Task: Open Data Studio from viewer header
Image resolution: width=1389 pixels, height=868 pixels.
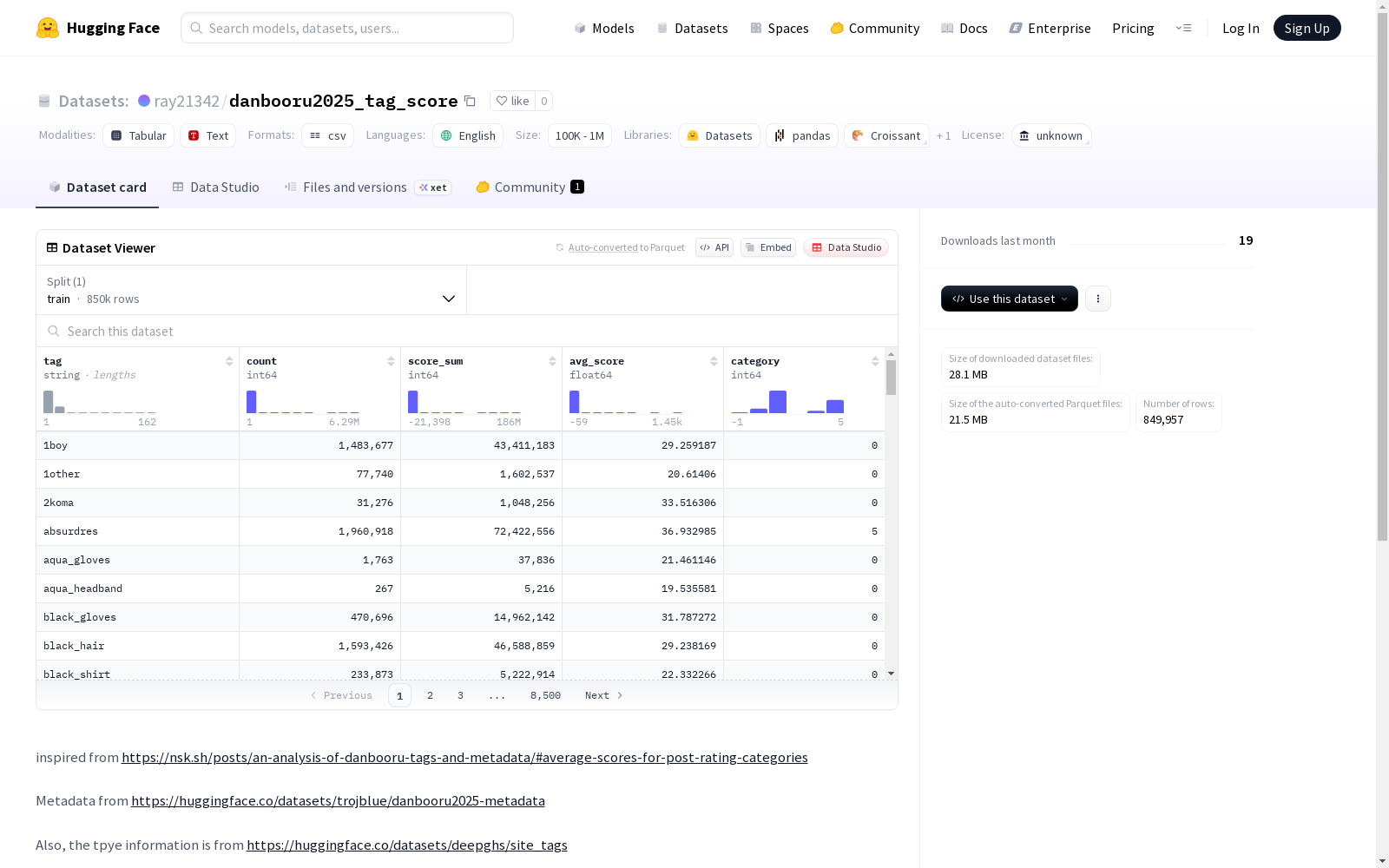Action: (846, 247)
